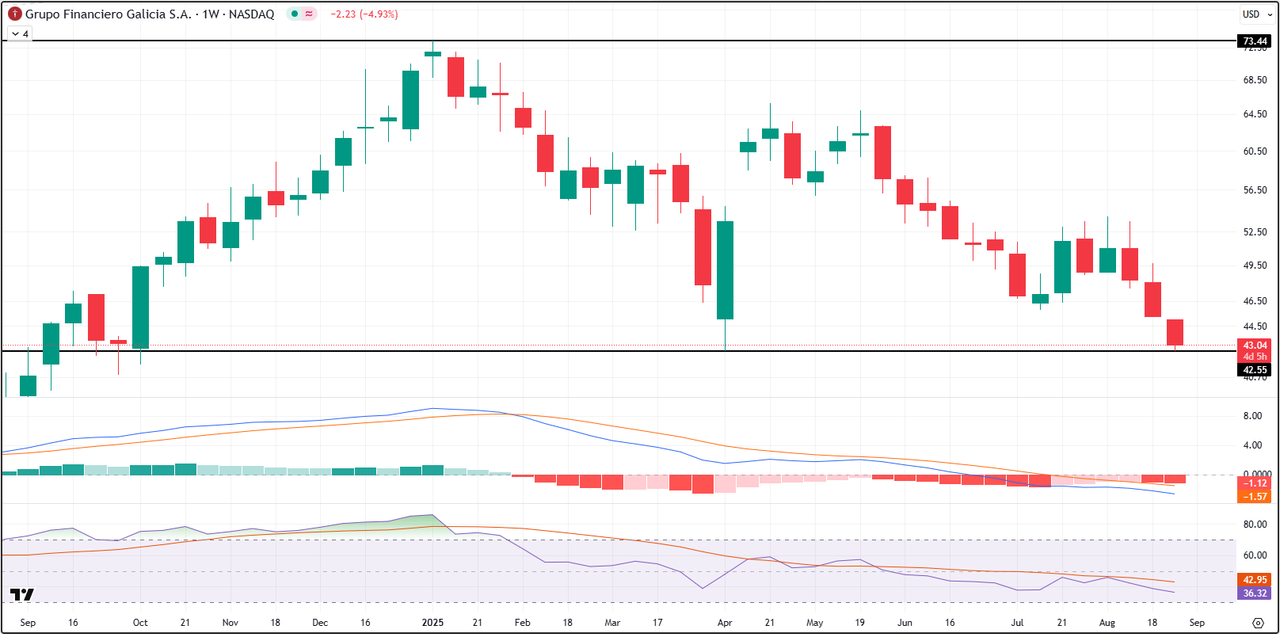Click the Jun label on the time axis
The width and height of the screenshot is (1280, 634).
coord(904,622)
